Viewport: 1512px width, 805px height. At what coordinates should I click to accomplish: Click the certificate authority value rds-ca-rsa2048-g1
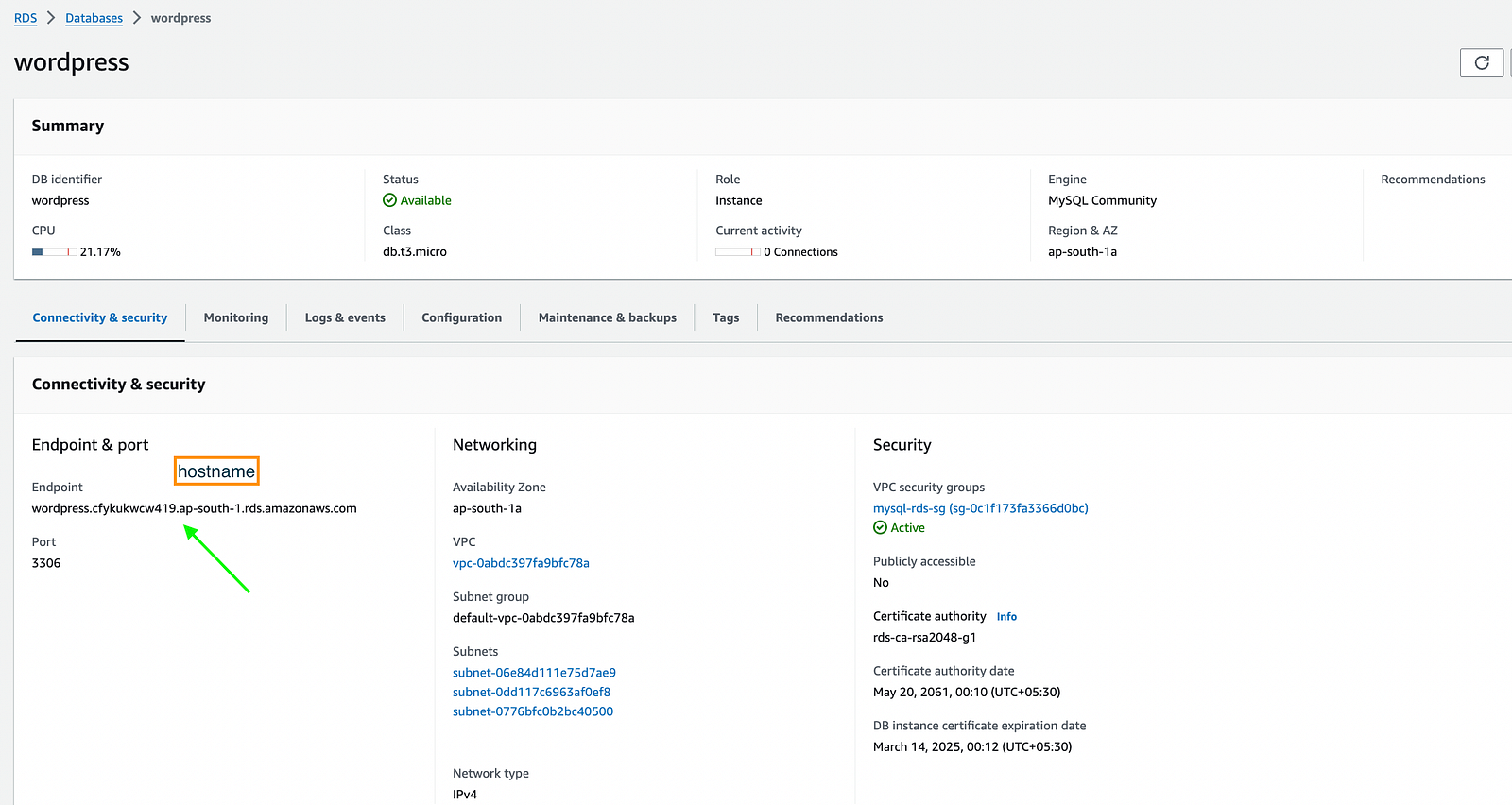pyautogui.click(x=925, y=638)
